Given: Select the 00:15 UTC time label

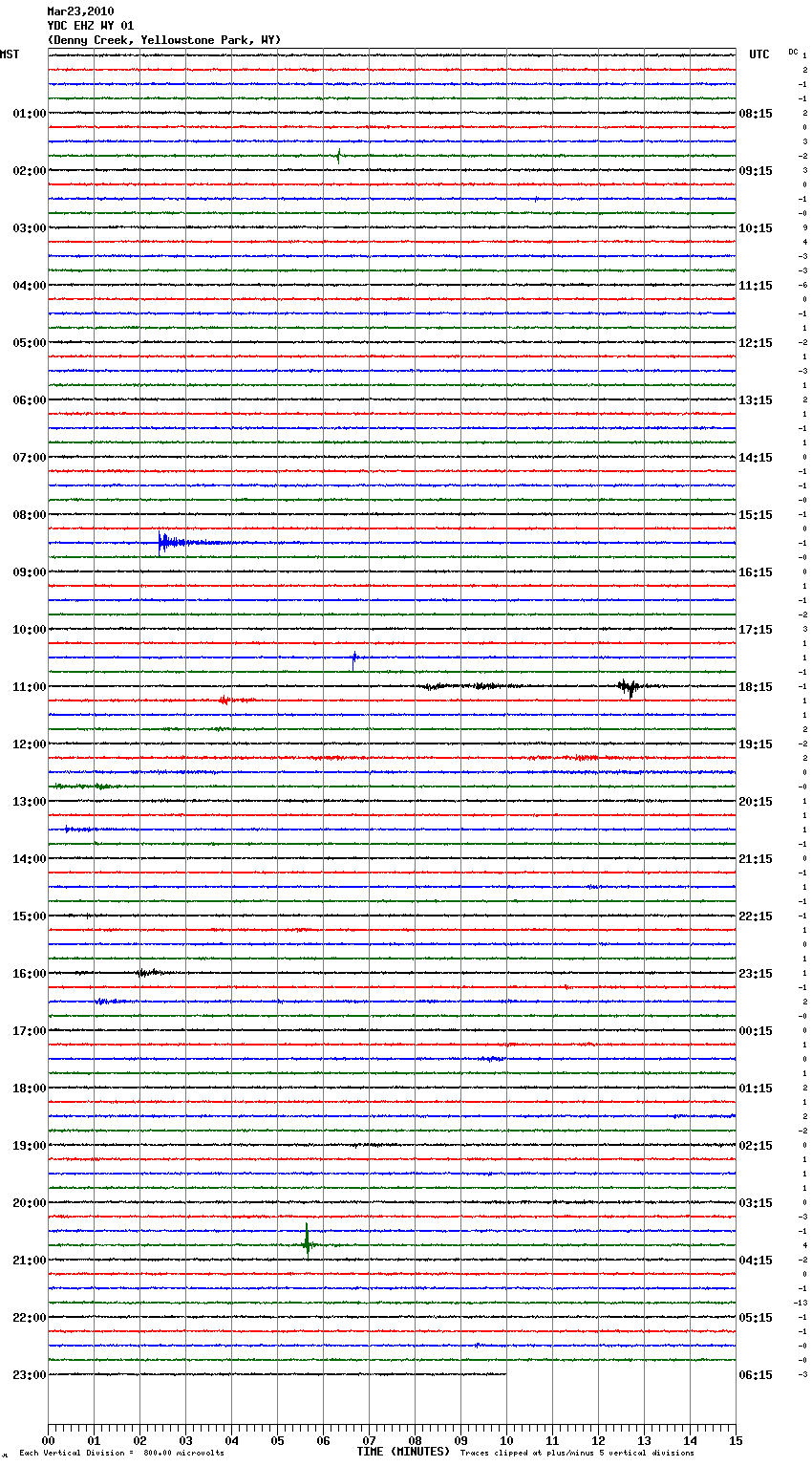Looking at the screenshot, I should pos(756,1031).
